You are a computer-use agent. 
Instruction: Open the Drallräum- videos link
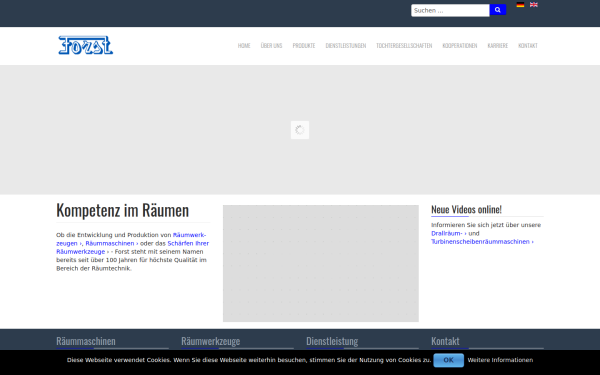pos(448,233)
